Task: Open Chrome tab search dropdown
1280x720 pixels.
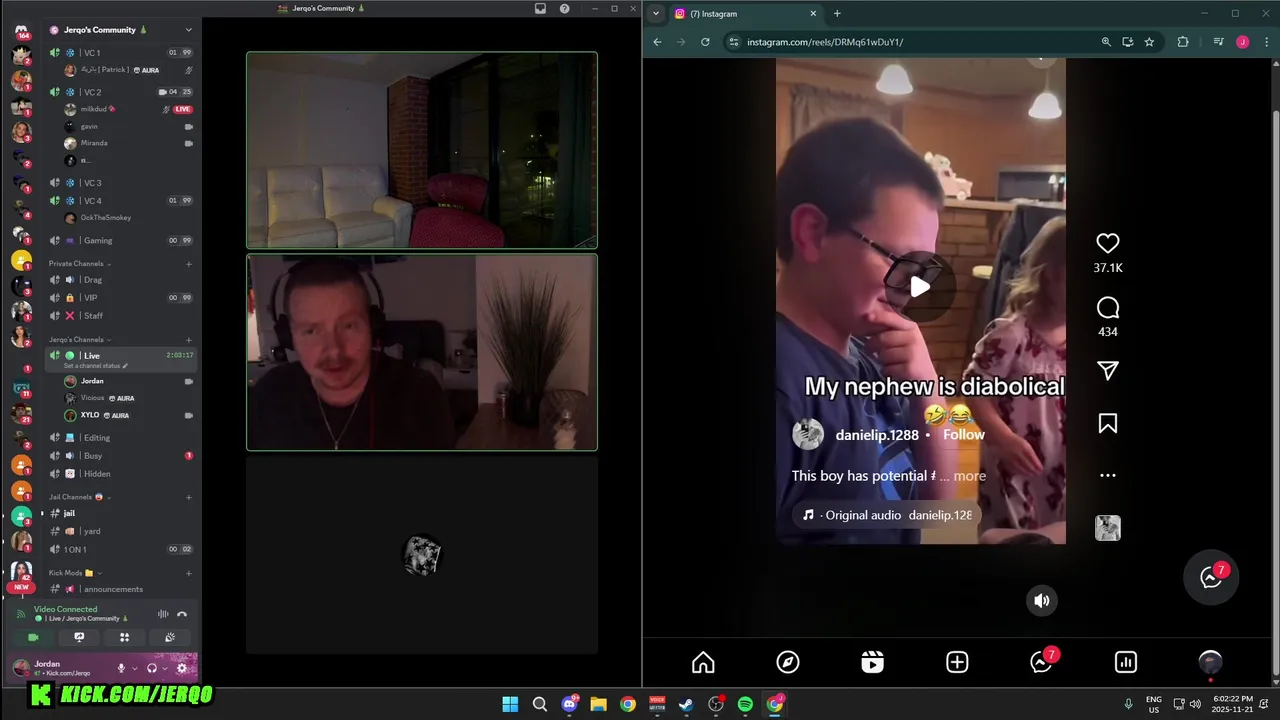Action: tap(655, 14)
